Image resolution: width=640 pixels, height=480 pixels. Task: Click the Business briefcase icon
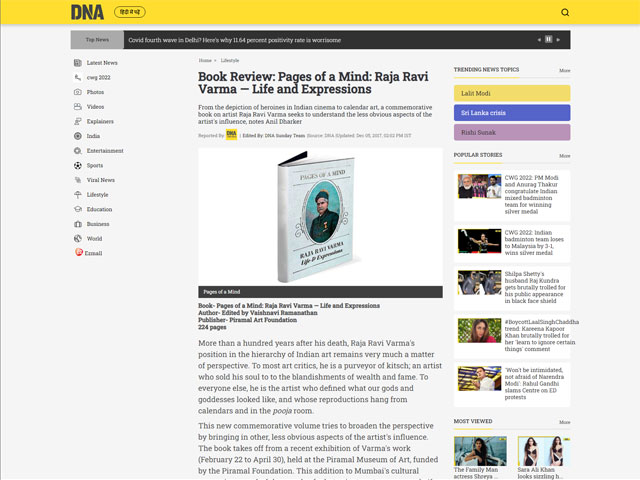point(78,224)
